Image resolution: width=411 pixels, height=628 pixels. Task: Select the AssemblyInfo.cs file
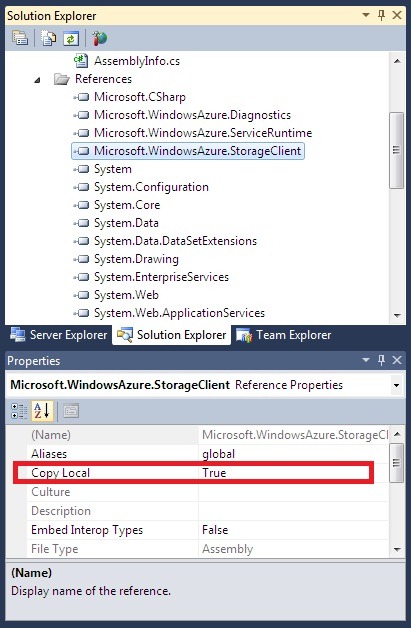(137, 61)
